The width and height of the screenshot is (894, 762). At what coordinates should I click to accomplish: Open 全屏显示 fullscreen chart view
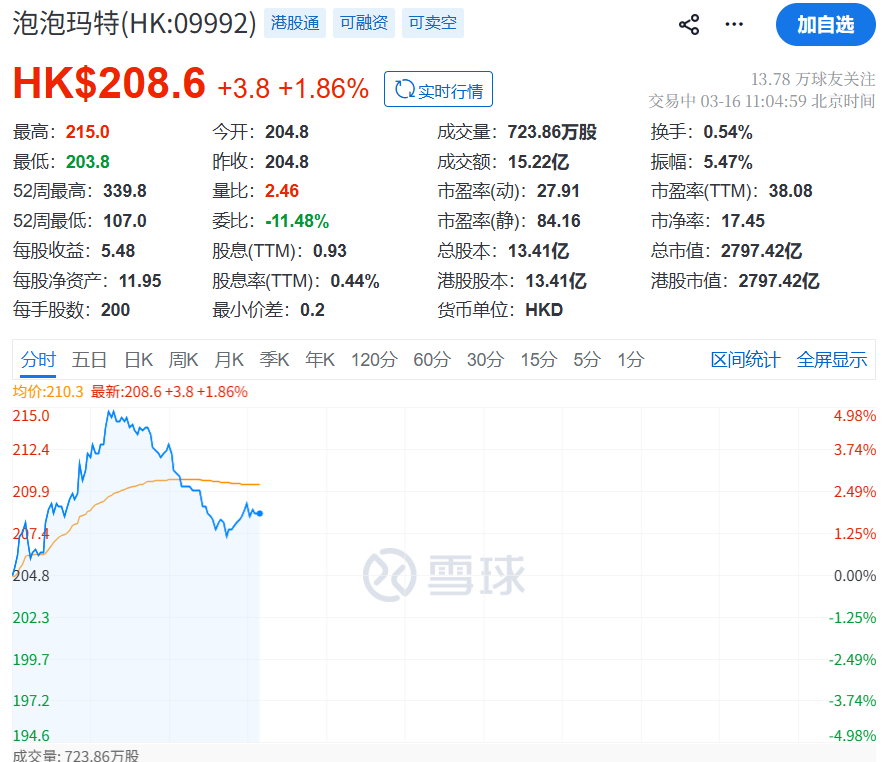(x=831, y=360)
